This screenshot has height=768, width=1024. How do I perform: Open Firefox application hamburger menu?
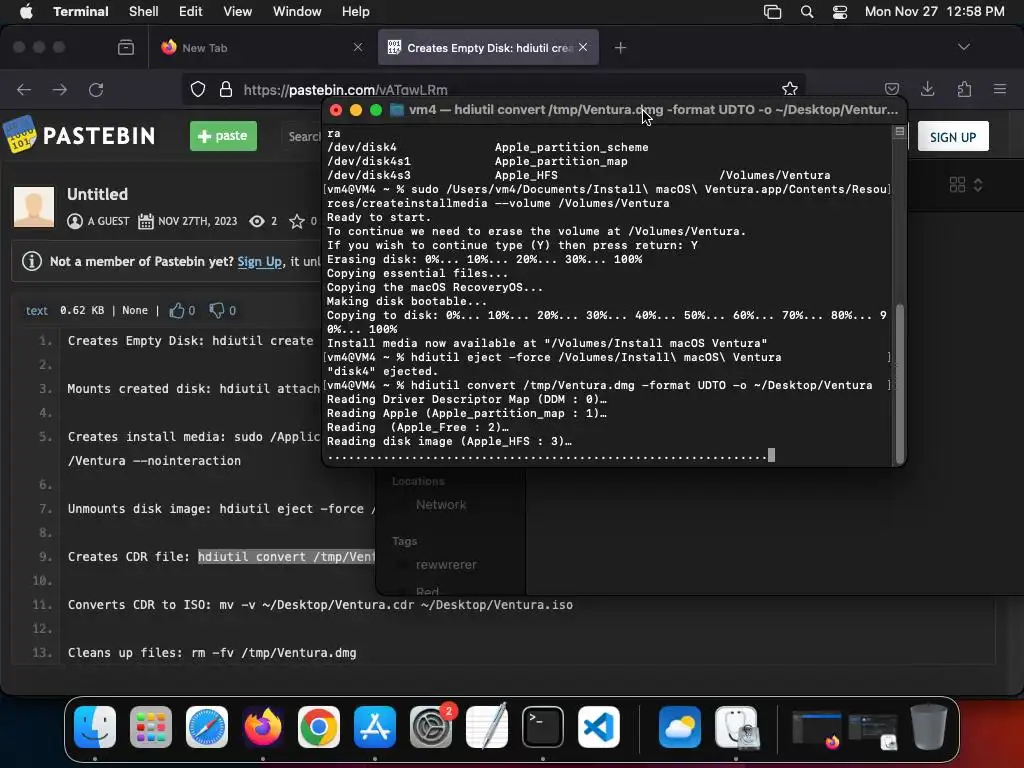[x=1000, y=89]
